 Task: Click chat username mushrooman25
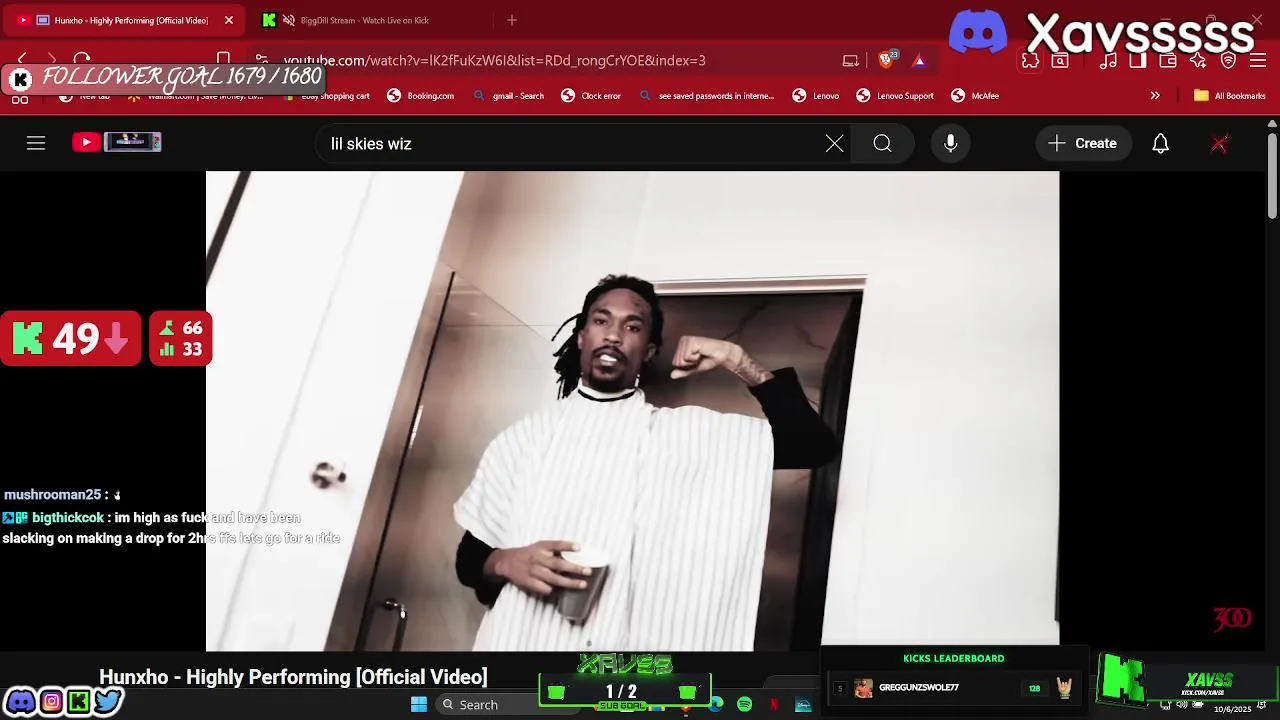52,495
